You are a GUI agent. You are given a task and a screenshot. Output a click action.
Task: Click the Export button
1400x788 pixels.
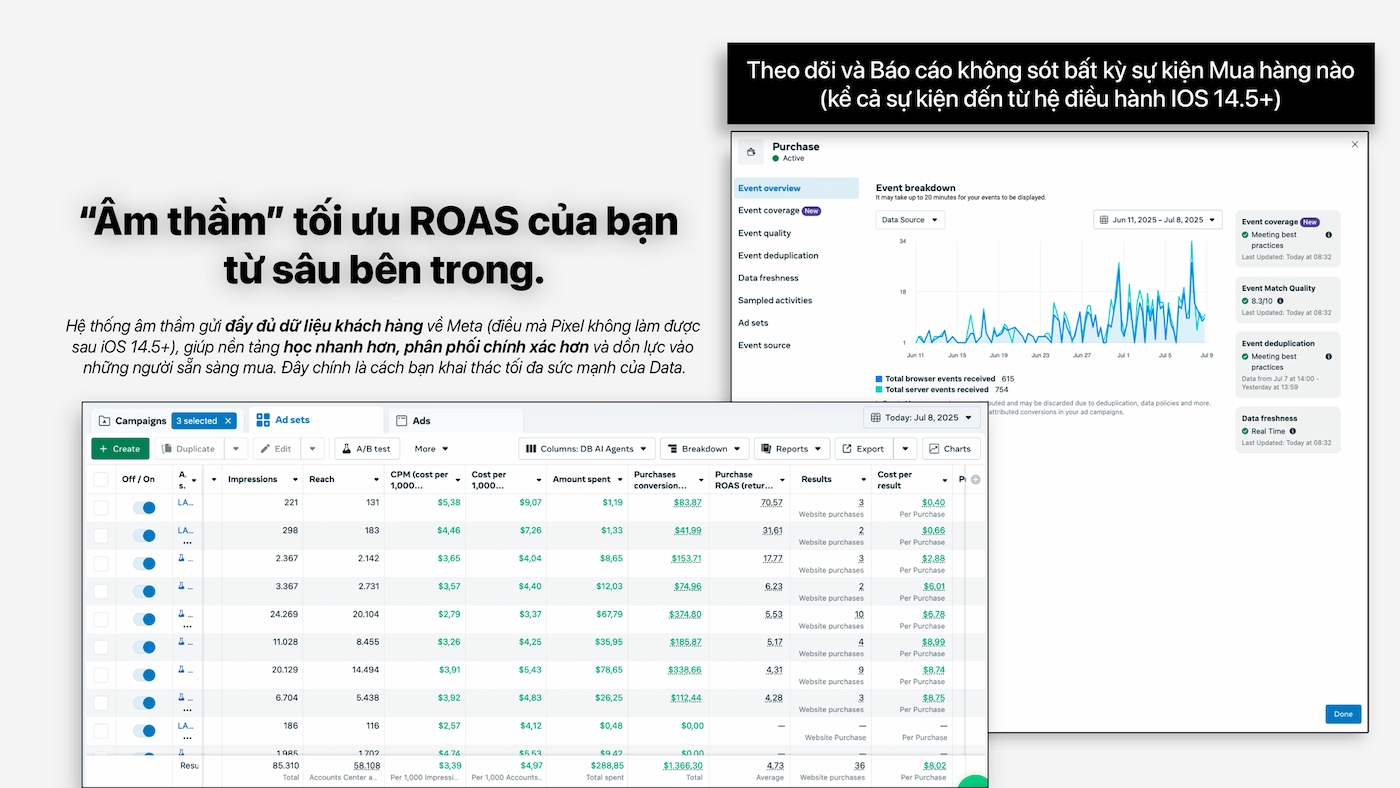click(862, 449)
